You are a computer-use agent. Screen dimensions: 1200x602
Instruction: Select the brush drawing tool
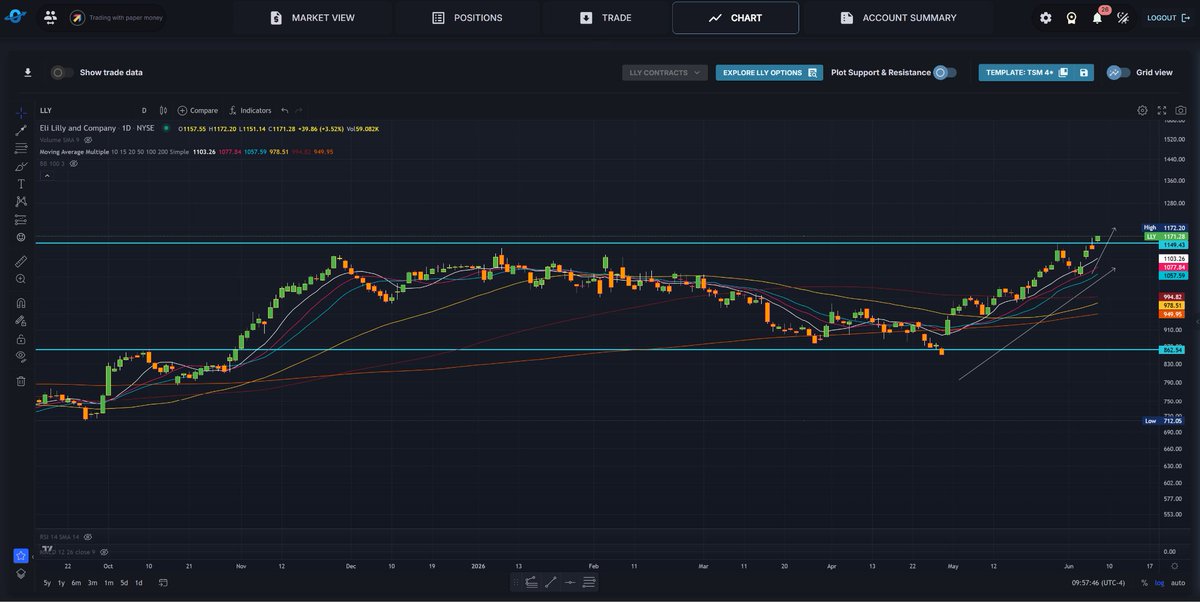pos(21,166)
